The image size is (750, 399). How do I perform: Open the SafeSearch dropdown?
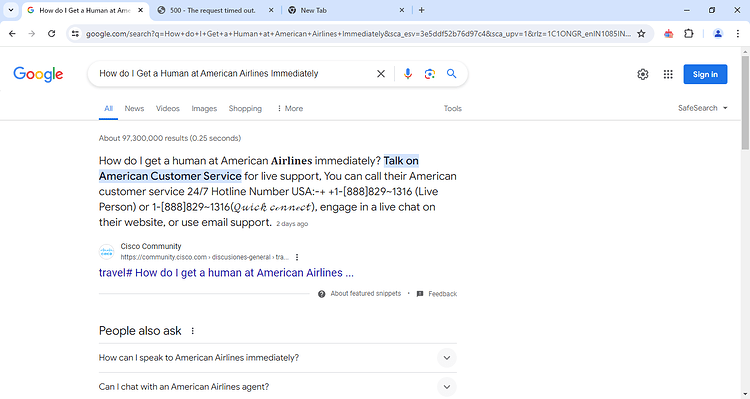tap(703, 108)
